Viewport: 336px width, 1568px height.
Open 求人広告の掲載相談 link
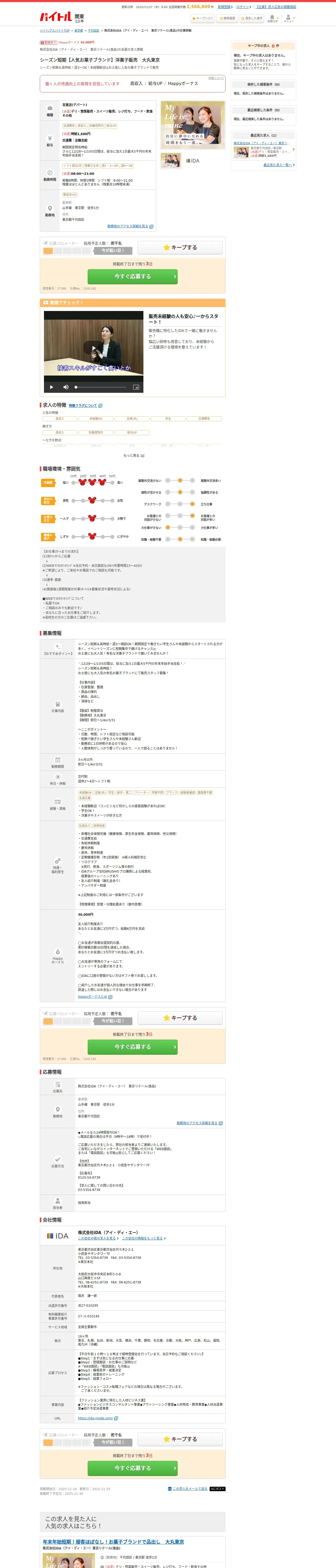coord(276,7)
